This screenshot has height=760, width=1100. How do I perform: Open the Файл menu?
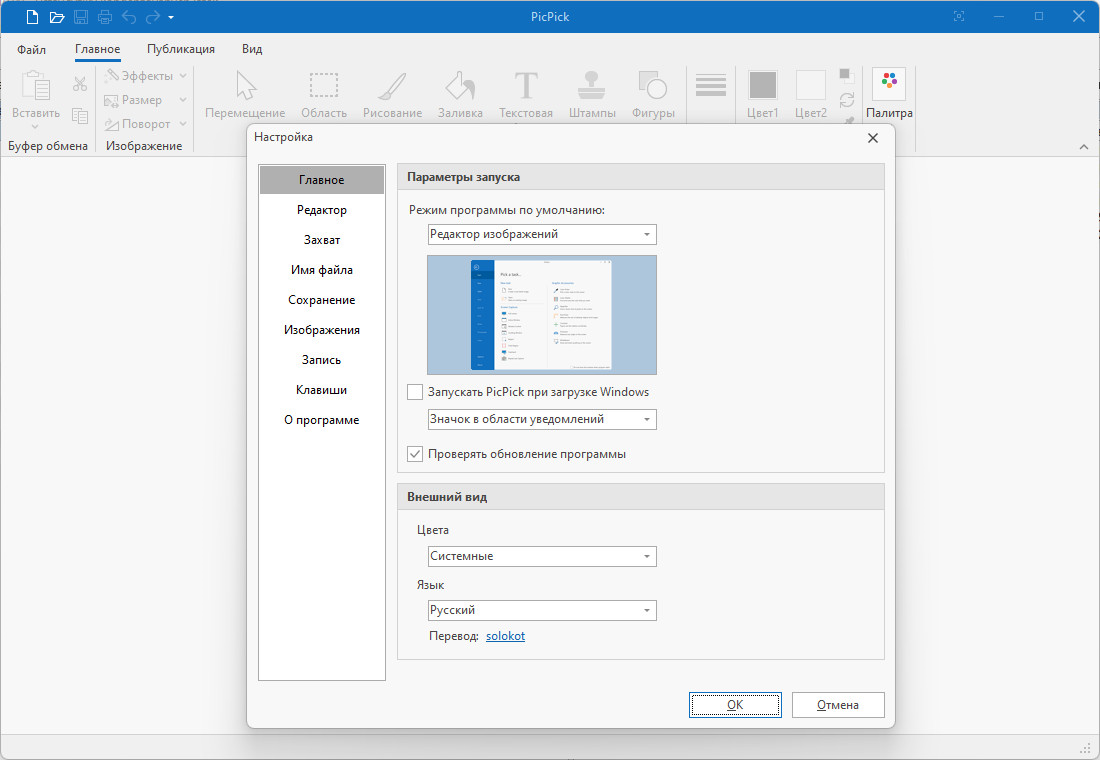32,49
